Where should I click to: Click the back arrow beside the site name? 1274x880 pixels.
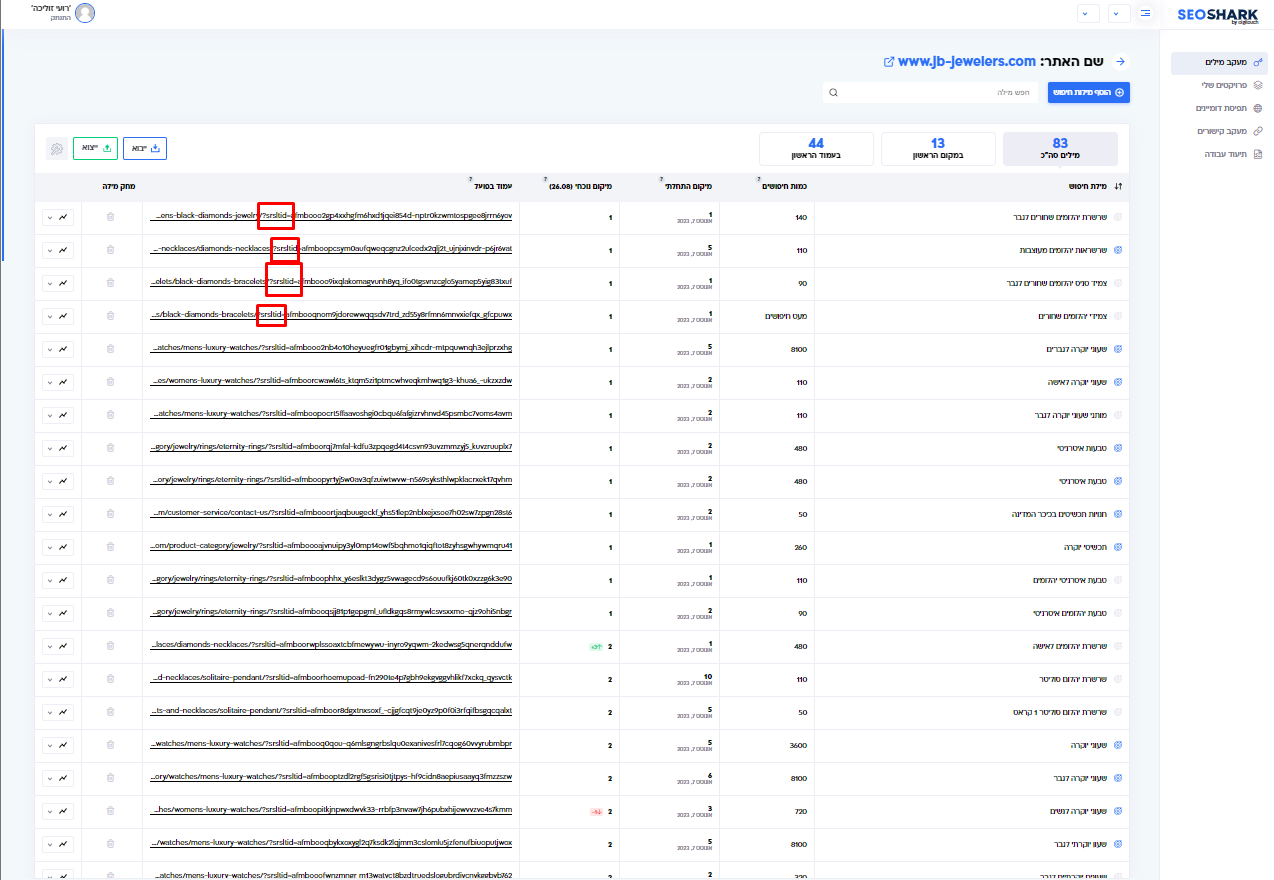[1121, 62]
